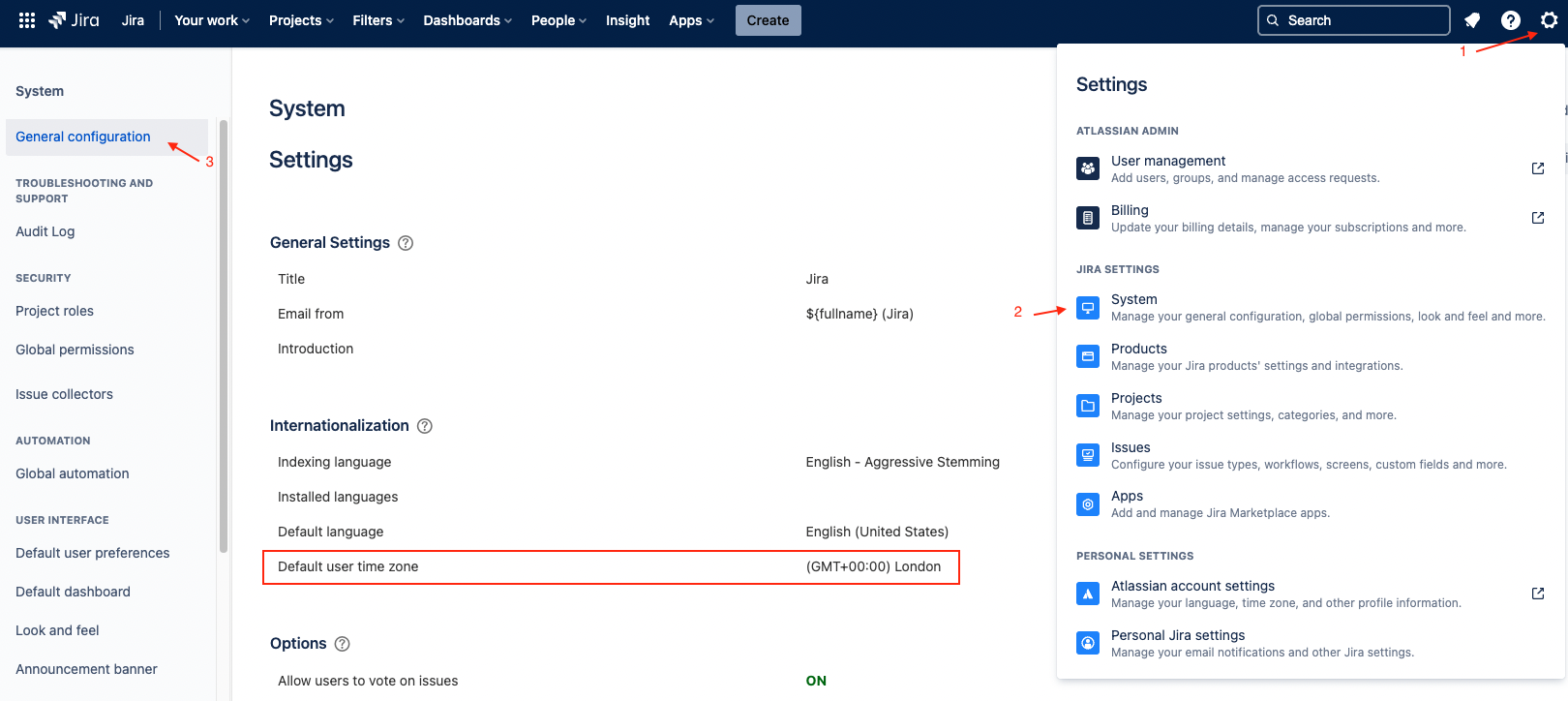Screen dimensions: 1568x701
Task: Open Announcement banner in sidebar
Action: coord(86,669)
